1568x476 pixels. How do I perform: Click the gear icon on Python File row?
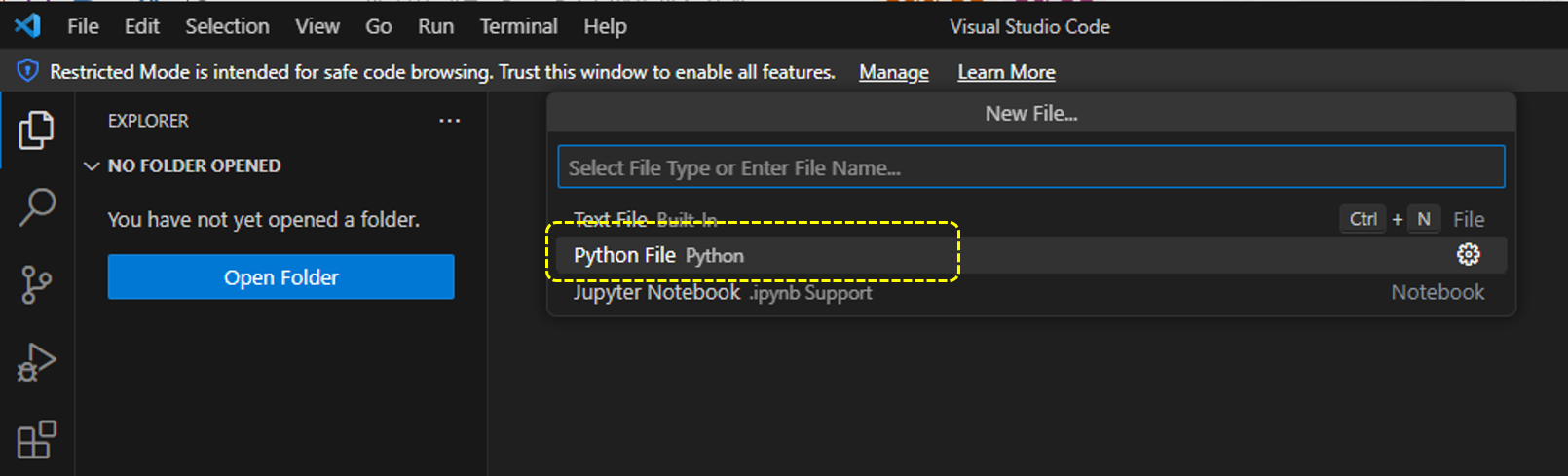pyautogui.click(x=1468, y=254)
